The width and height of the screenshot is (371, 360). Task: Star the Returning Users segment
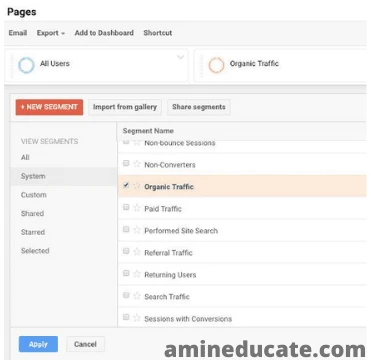137,274
